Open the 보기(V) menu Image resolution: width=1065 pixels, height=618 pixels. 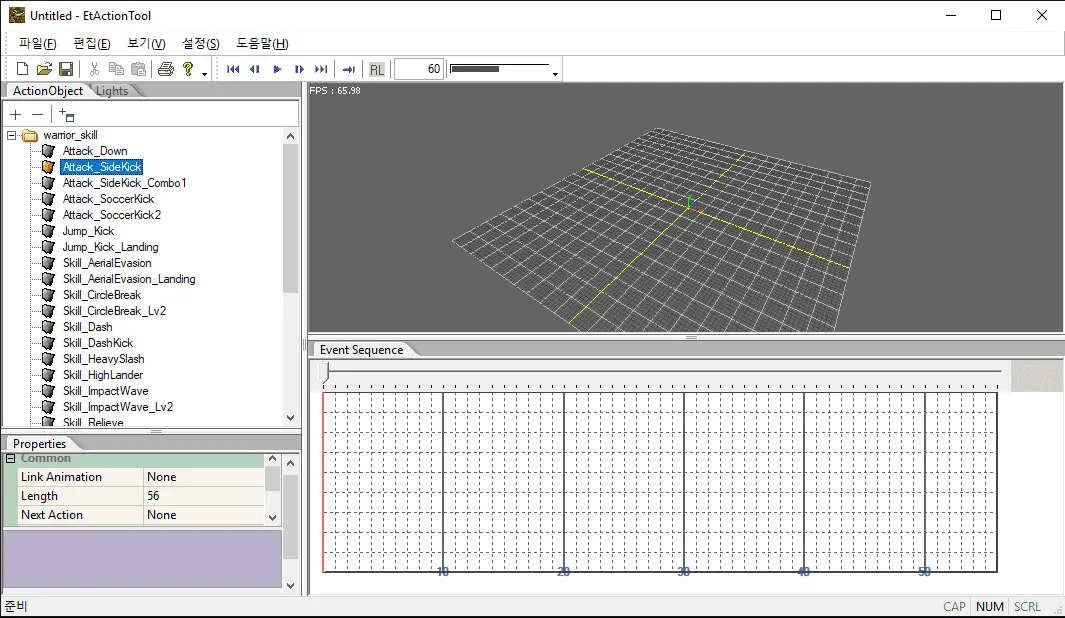pos(146,43)
